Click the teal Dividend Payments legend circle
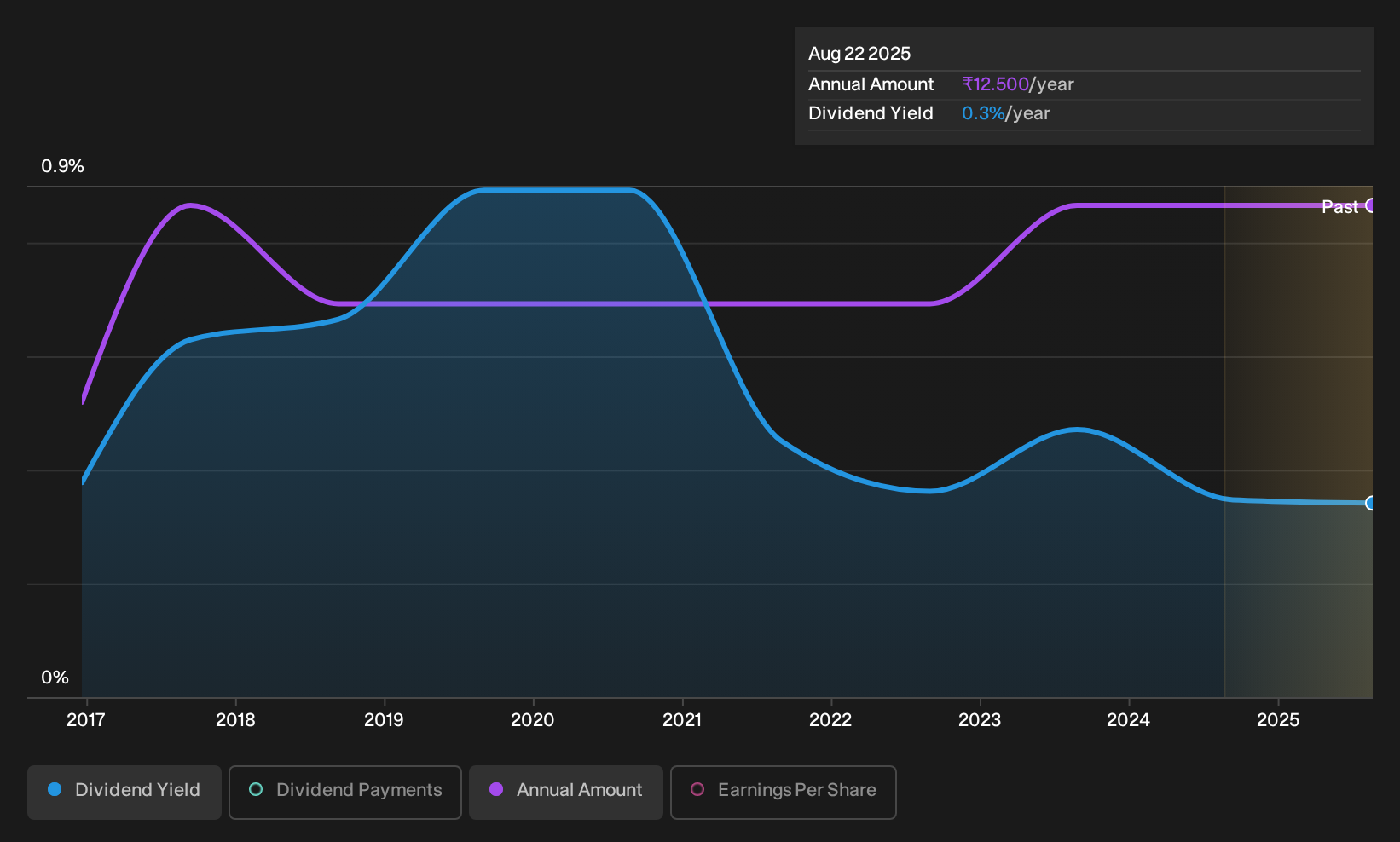 click(256, 790)
